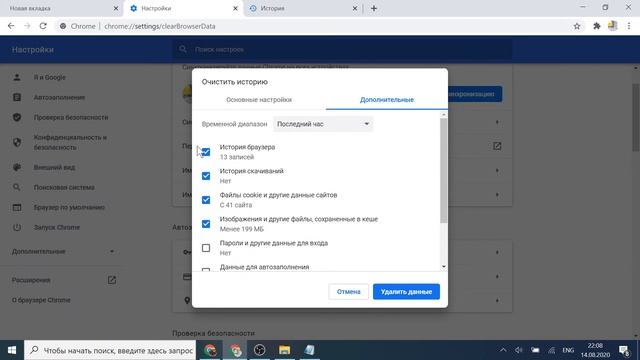
Task: Open О браузере Chrome page
Action: point(41,300)
